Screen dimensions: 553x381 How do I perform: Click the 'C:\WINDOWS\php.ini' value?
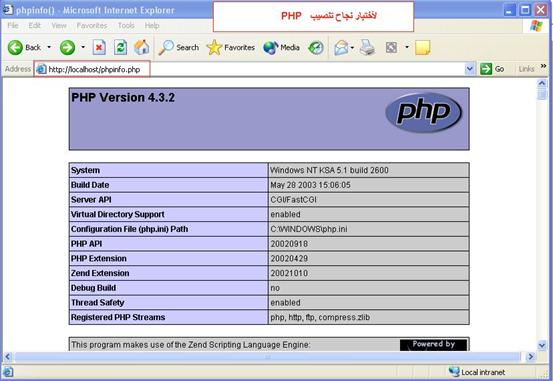point(309,229)
